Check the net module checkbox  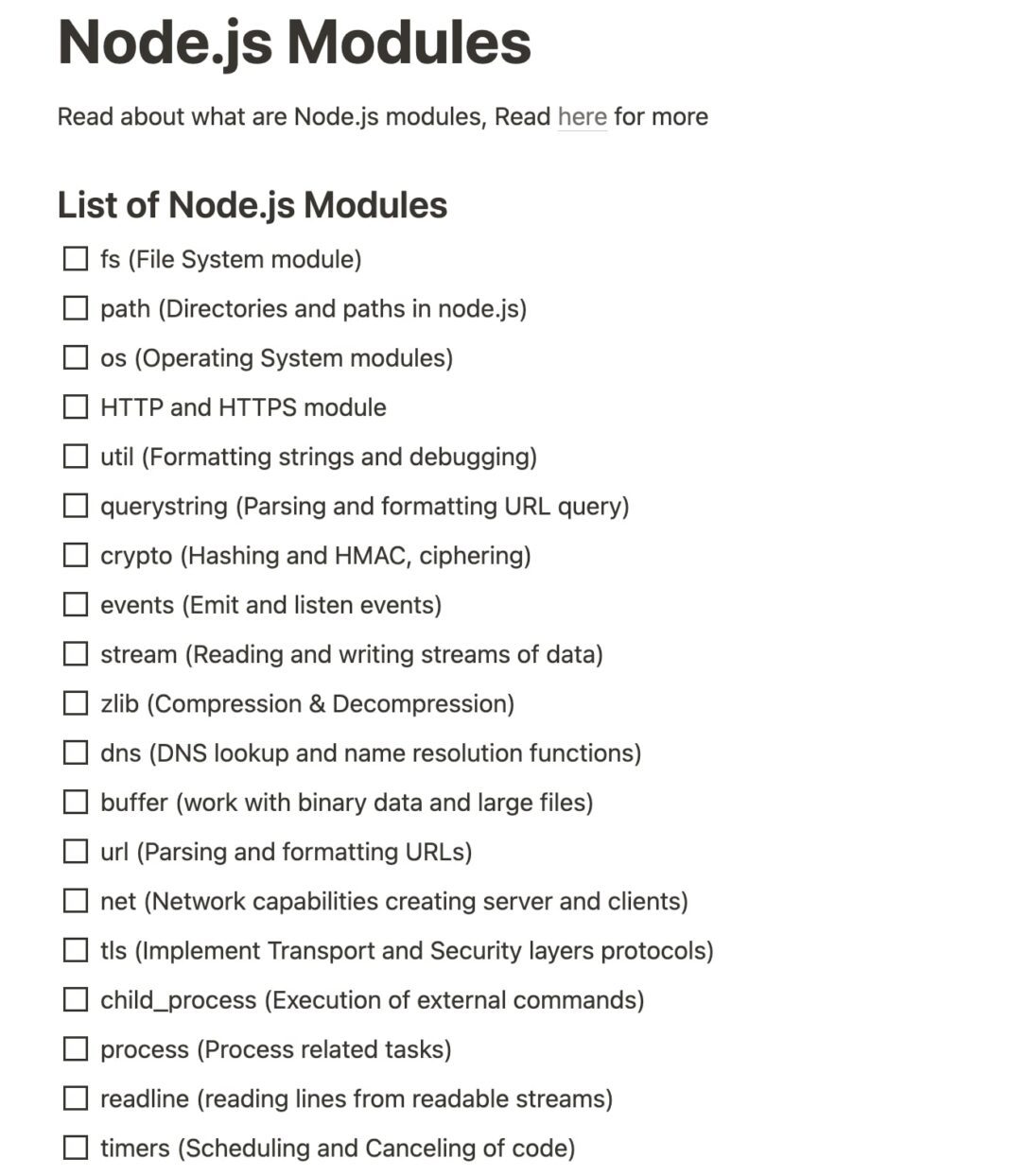76,900
